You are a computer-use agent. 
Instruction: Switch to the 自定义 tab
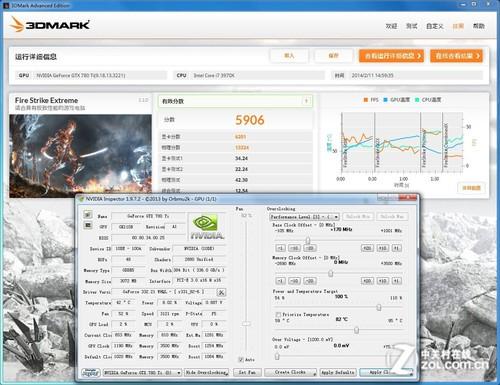pos(435,26)
